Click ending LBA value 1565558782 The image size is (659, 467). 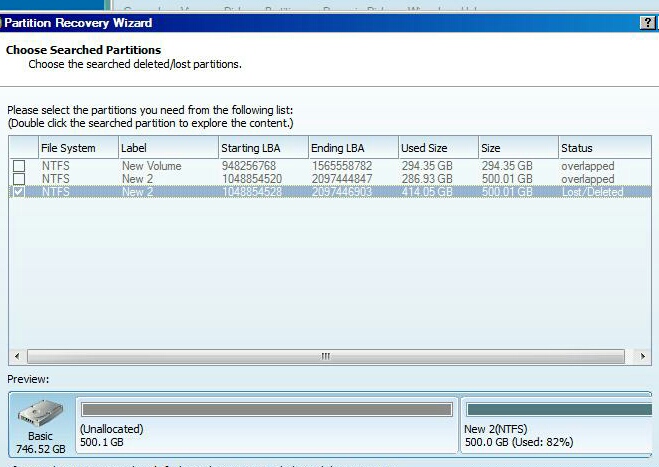point(342,166)
